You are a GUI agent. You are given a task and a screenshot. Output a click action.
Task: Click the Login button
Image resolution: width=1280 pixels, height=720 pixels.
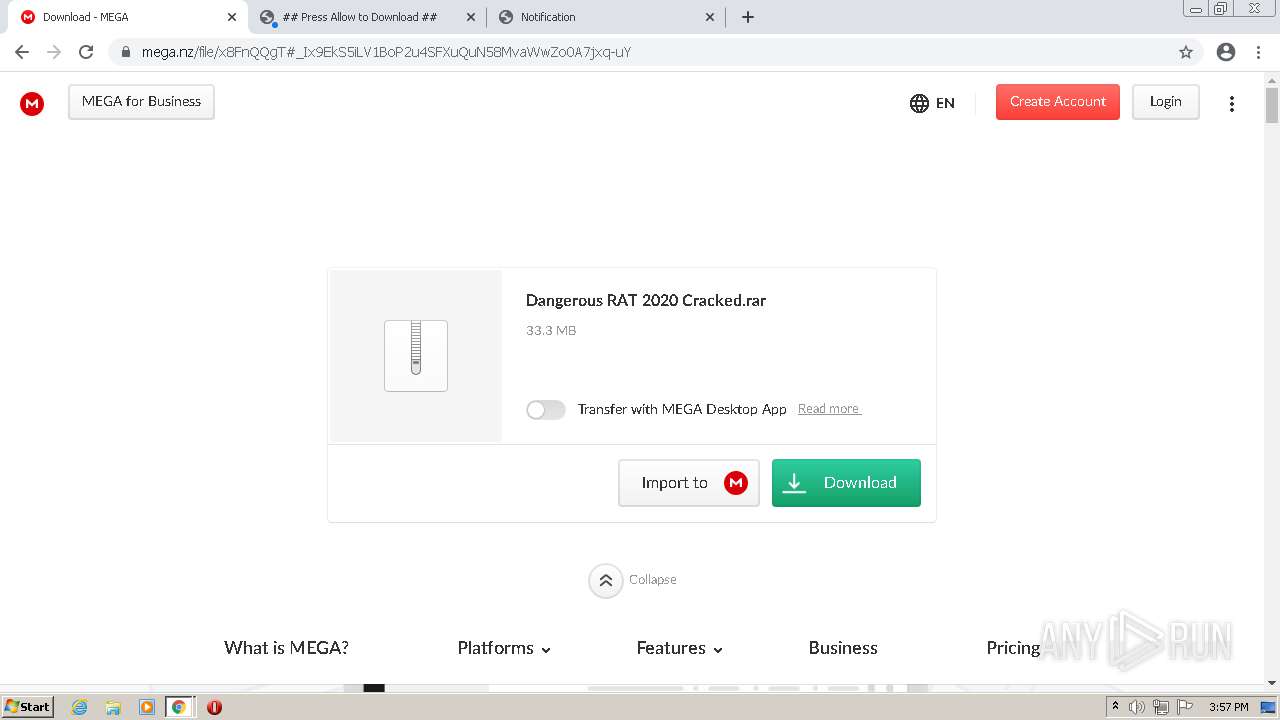[x=1166, y=102]
